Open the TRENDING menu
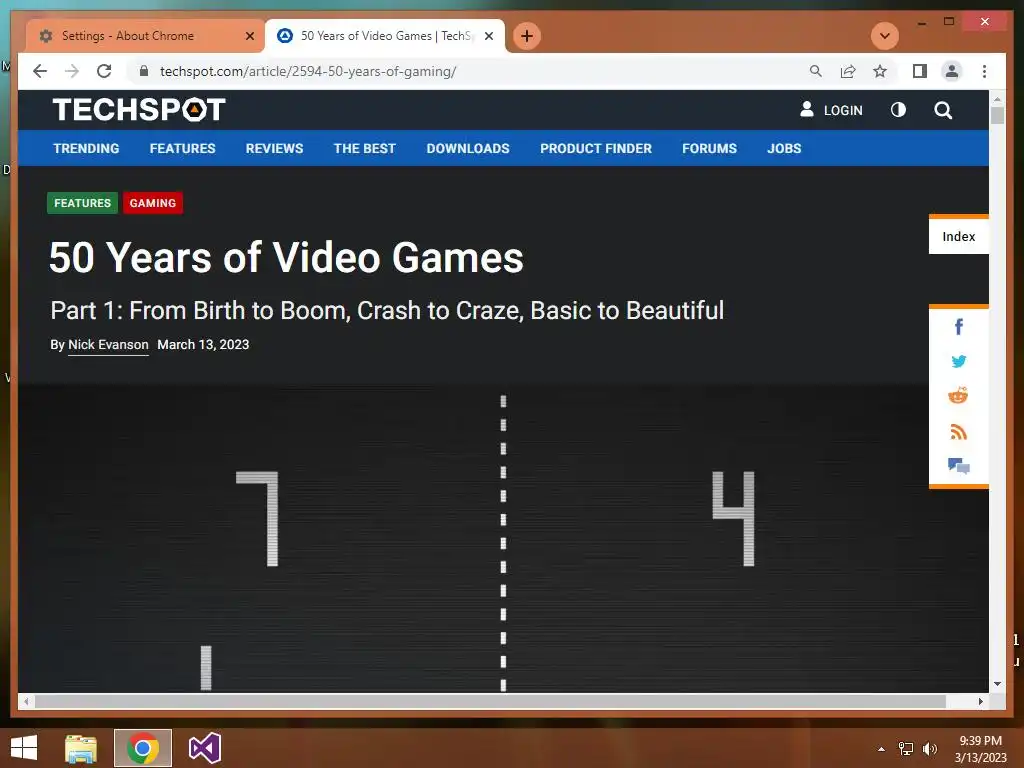Image resolution: width=1024 pixels, height=768 pixels. tap(86, 148)
